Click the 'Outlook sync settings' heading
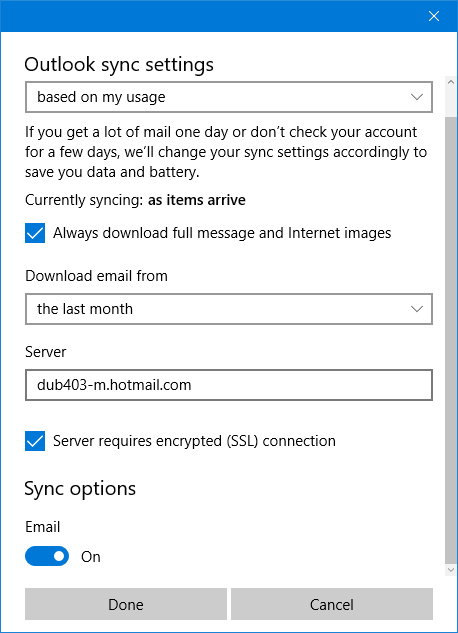Screen dimensions: 458x633 [x=119, y=65]
